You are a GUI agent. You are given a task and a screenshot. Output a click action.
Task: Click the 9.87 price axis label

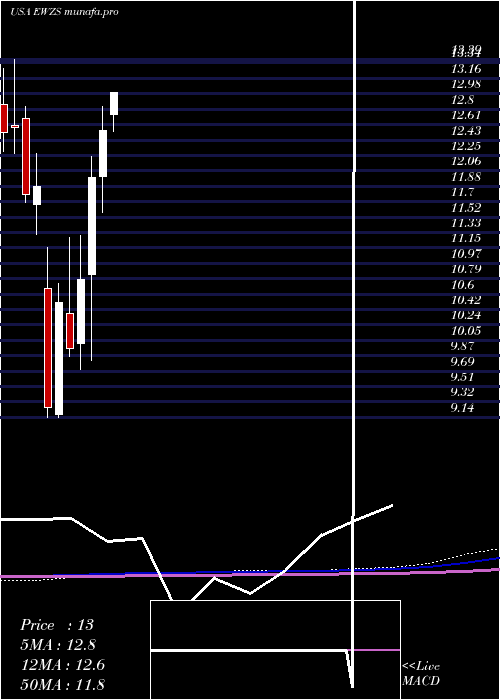point(462,346)
